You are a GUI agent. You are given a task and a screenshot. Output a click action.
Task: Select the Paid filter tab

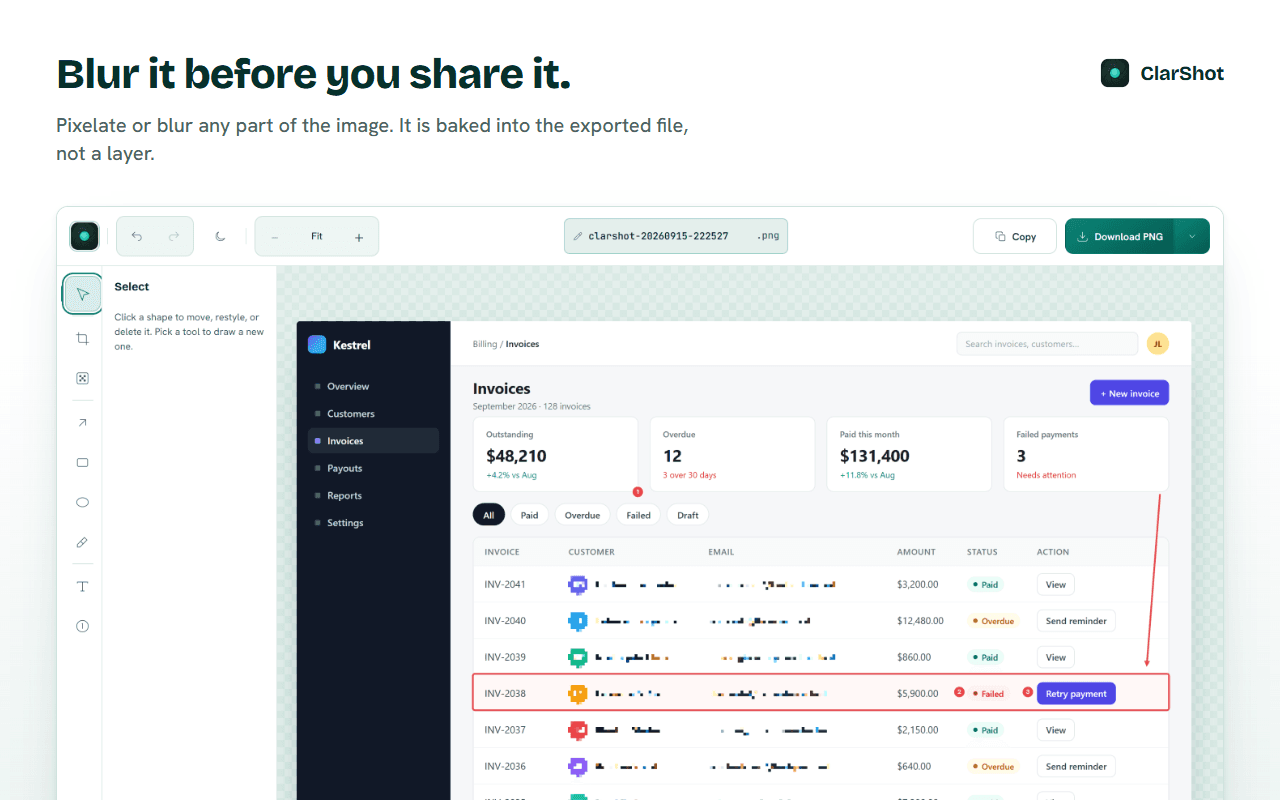click(529, 515)
